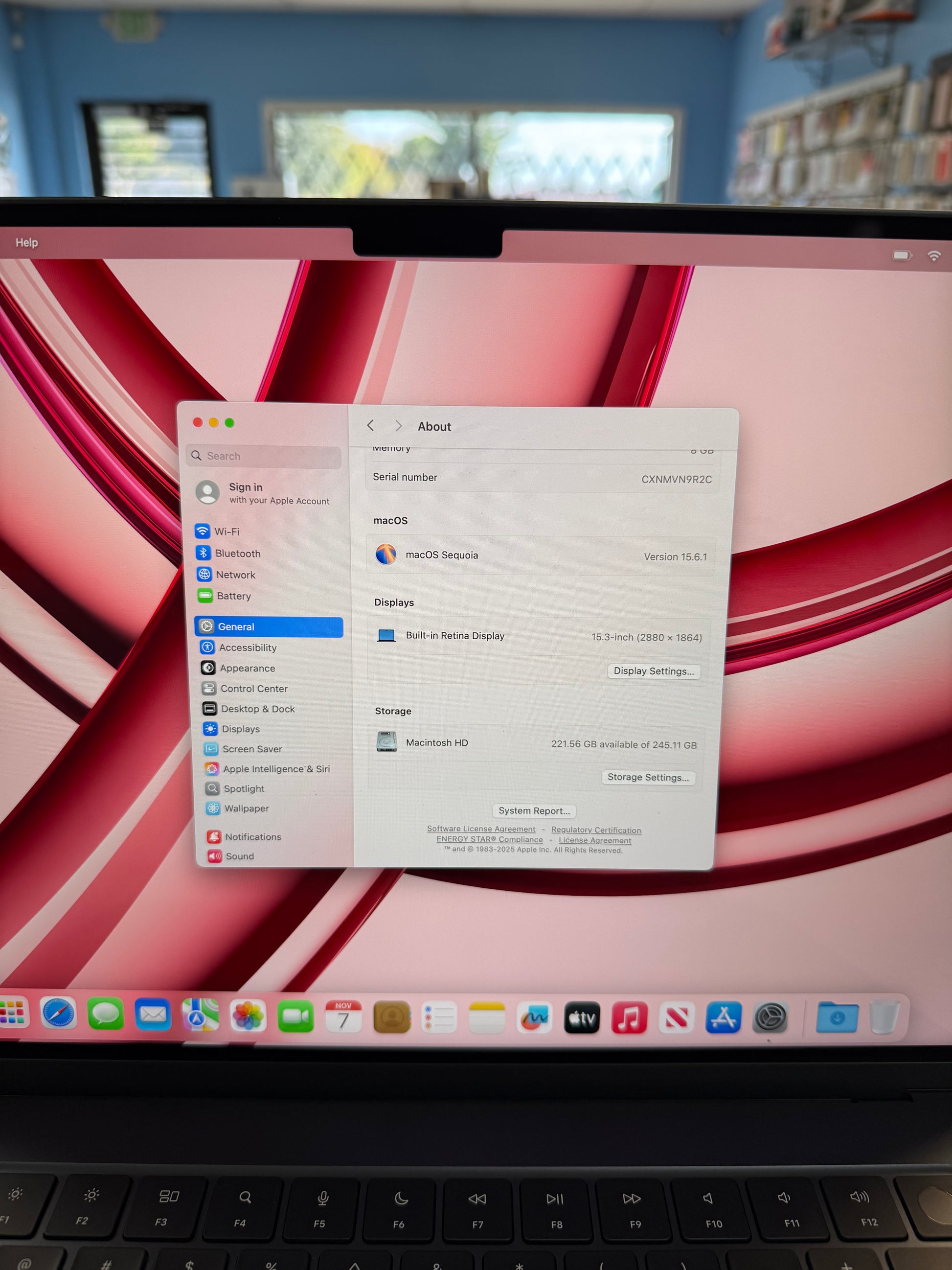Screen dimensions: 952x1270
Task: Click the Display Settings button
Action: click(x=653, y=671)
